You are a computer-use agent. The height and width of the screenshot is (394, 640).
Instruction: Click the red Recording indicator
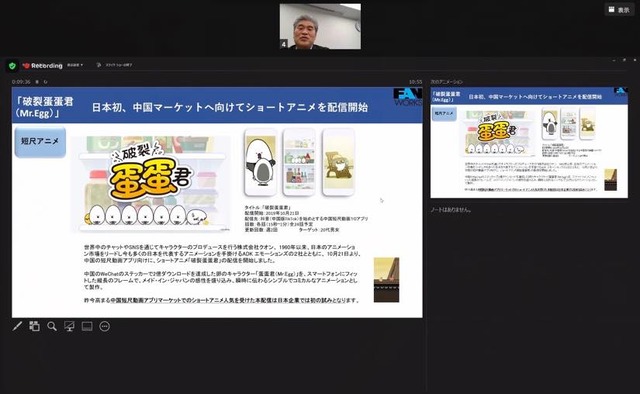43,65
